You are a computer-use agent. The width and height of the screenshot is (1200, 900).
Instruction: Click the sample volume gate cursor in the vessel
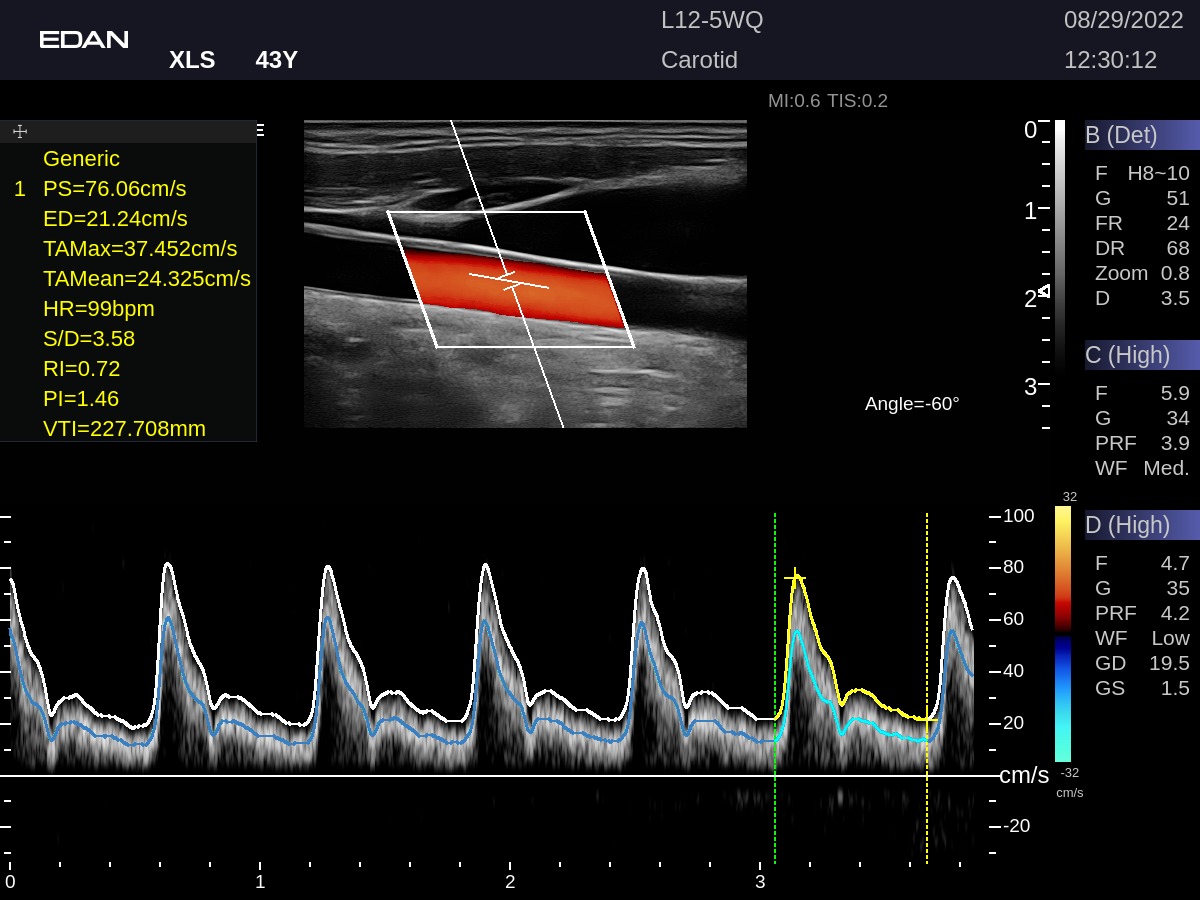tap(509, 281)
